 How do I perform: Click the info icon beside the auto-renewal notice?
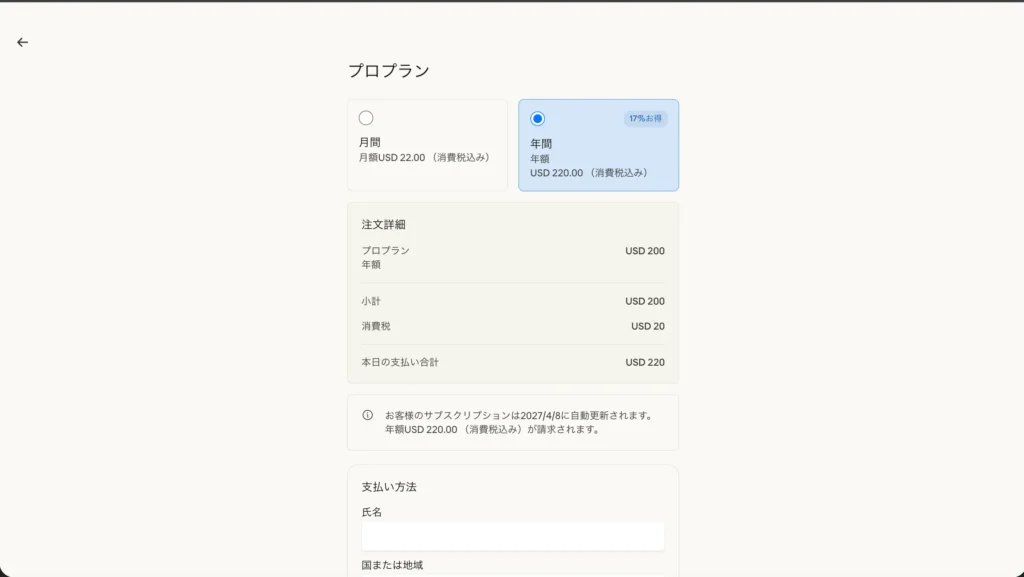click(x=367, y=415)
